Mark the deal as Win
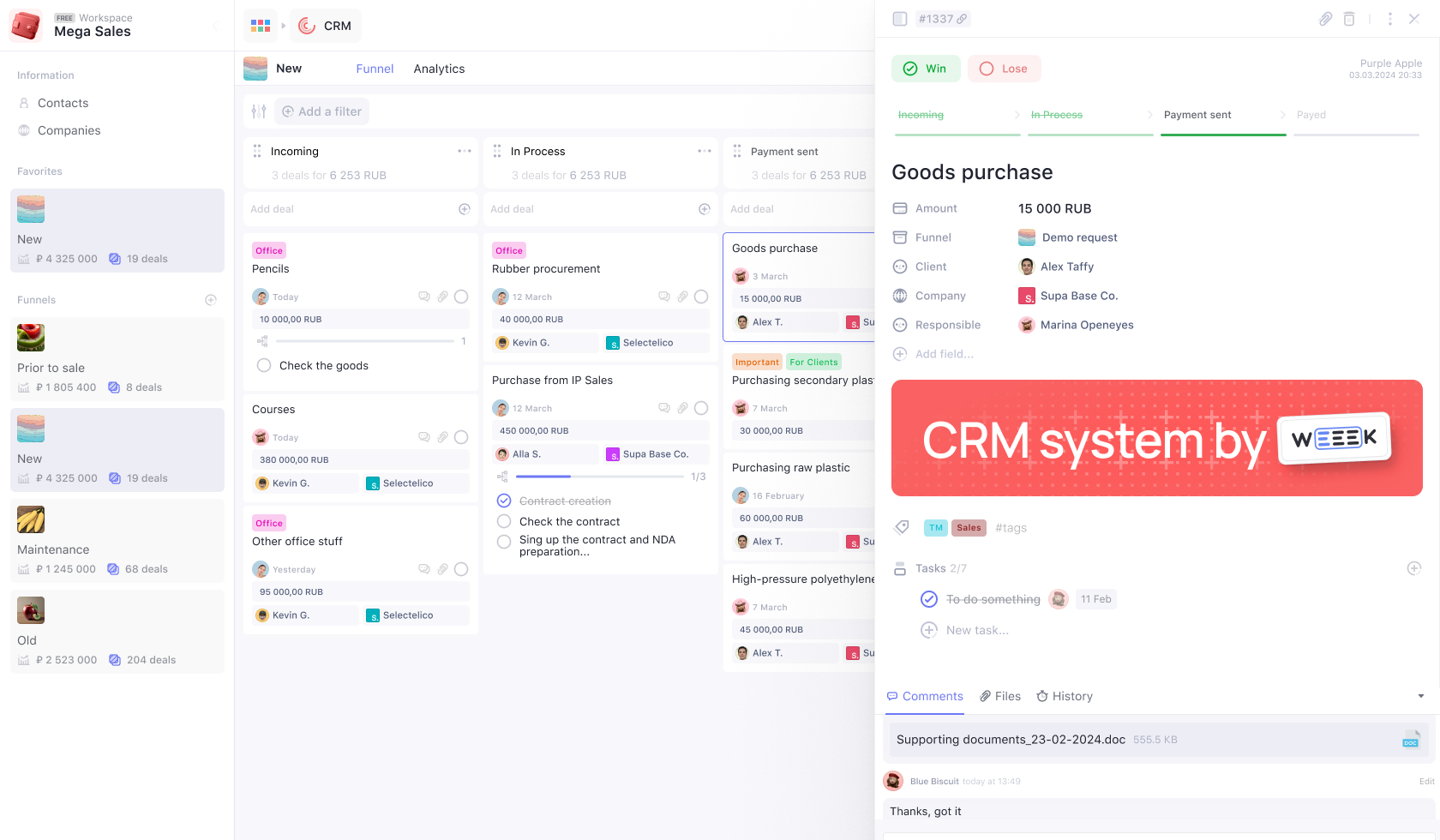1440x840 pixels. (926, 69)
